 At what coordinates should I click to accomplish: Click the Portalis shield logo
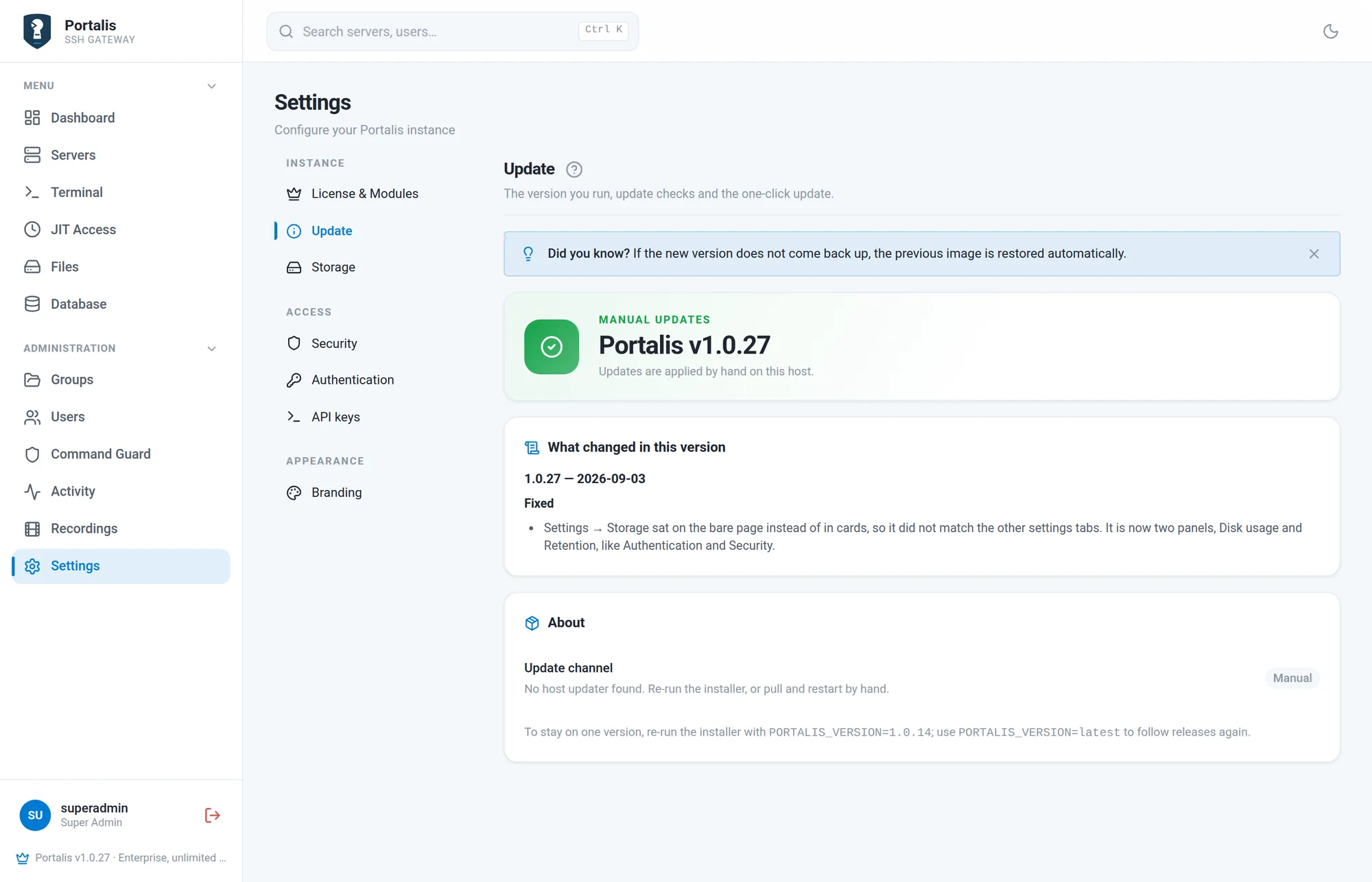click(37, 31)
